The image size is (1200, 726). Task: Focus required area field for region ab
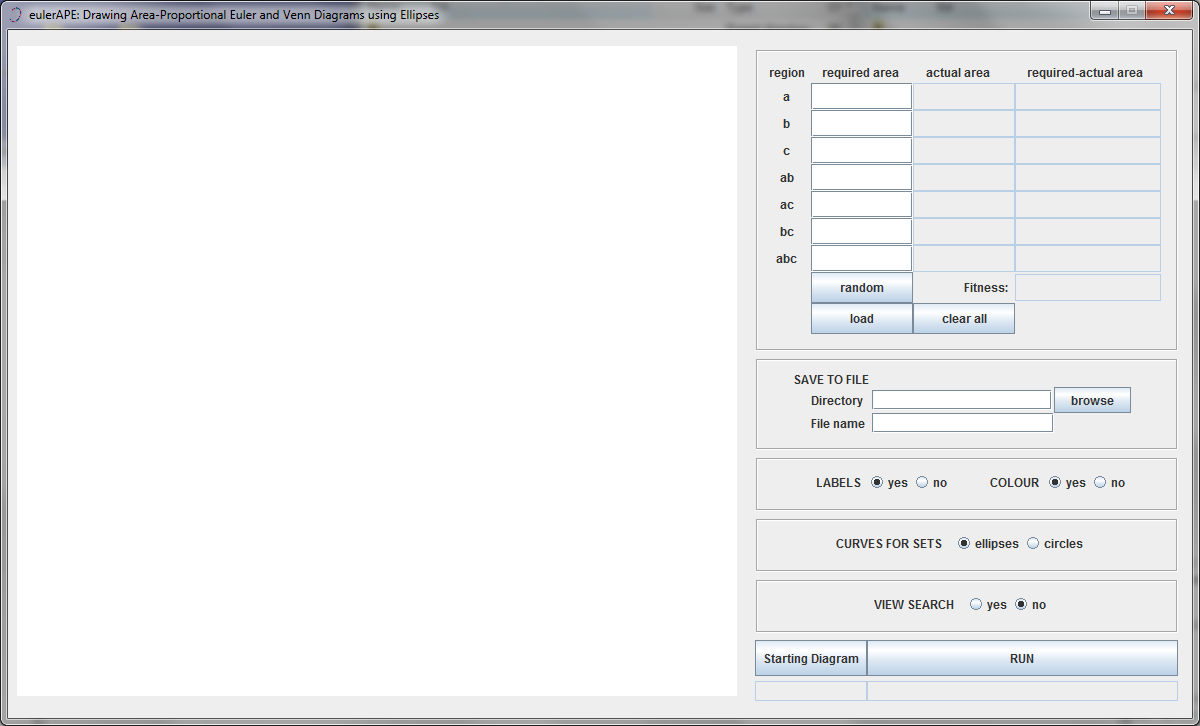tap(861, 178)
